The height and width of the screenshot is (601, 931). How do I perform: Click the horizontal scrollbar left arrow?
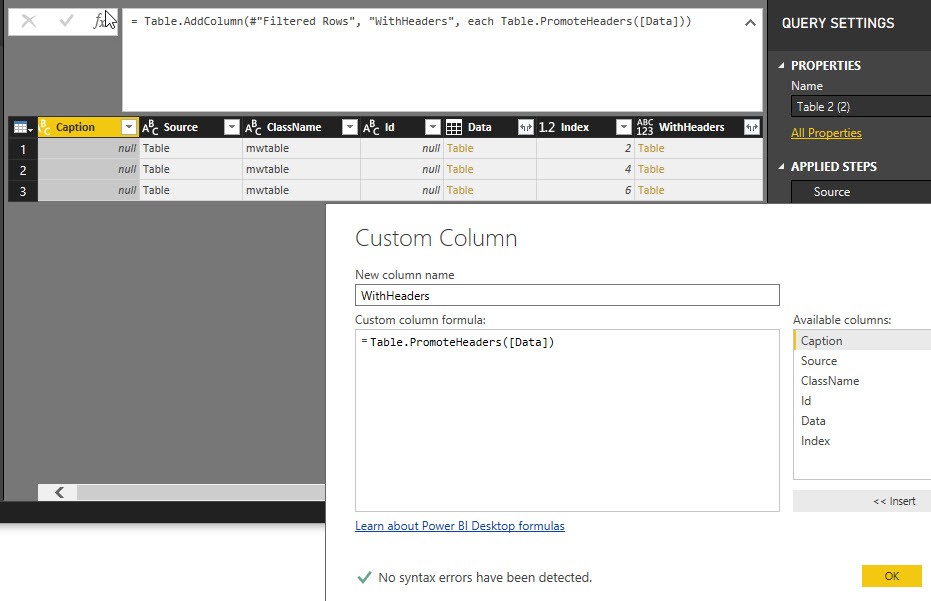tap(58, 492)
